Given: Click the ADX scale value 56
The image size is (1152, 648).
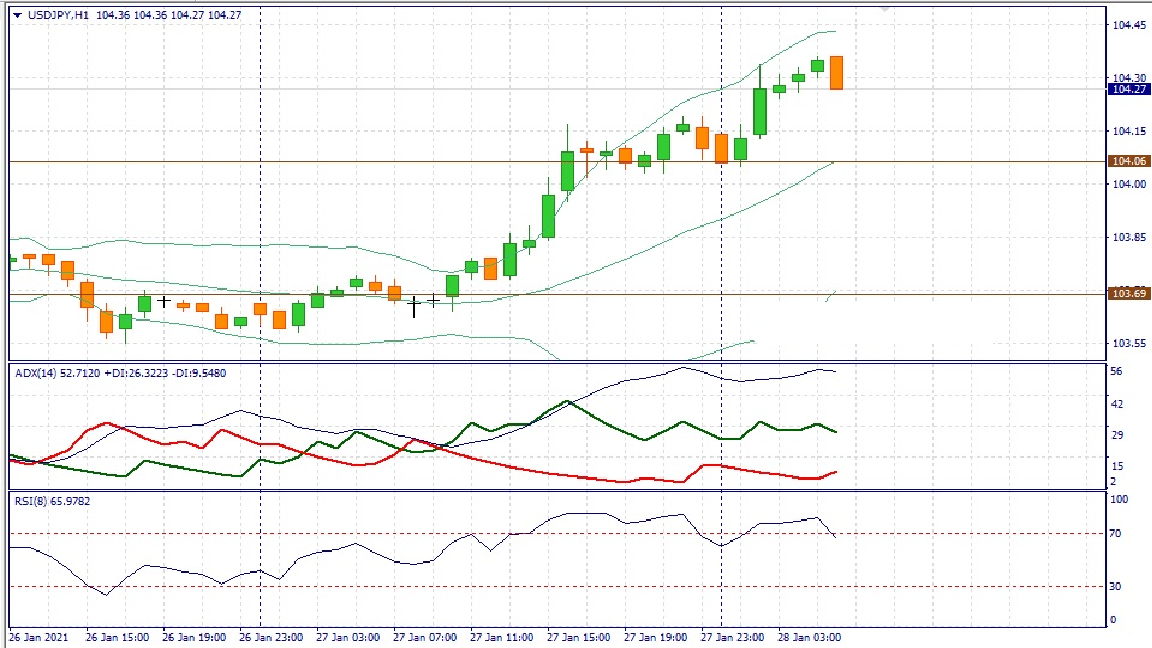Looking at the screenshot, I should pos(1117,372).
